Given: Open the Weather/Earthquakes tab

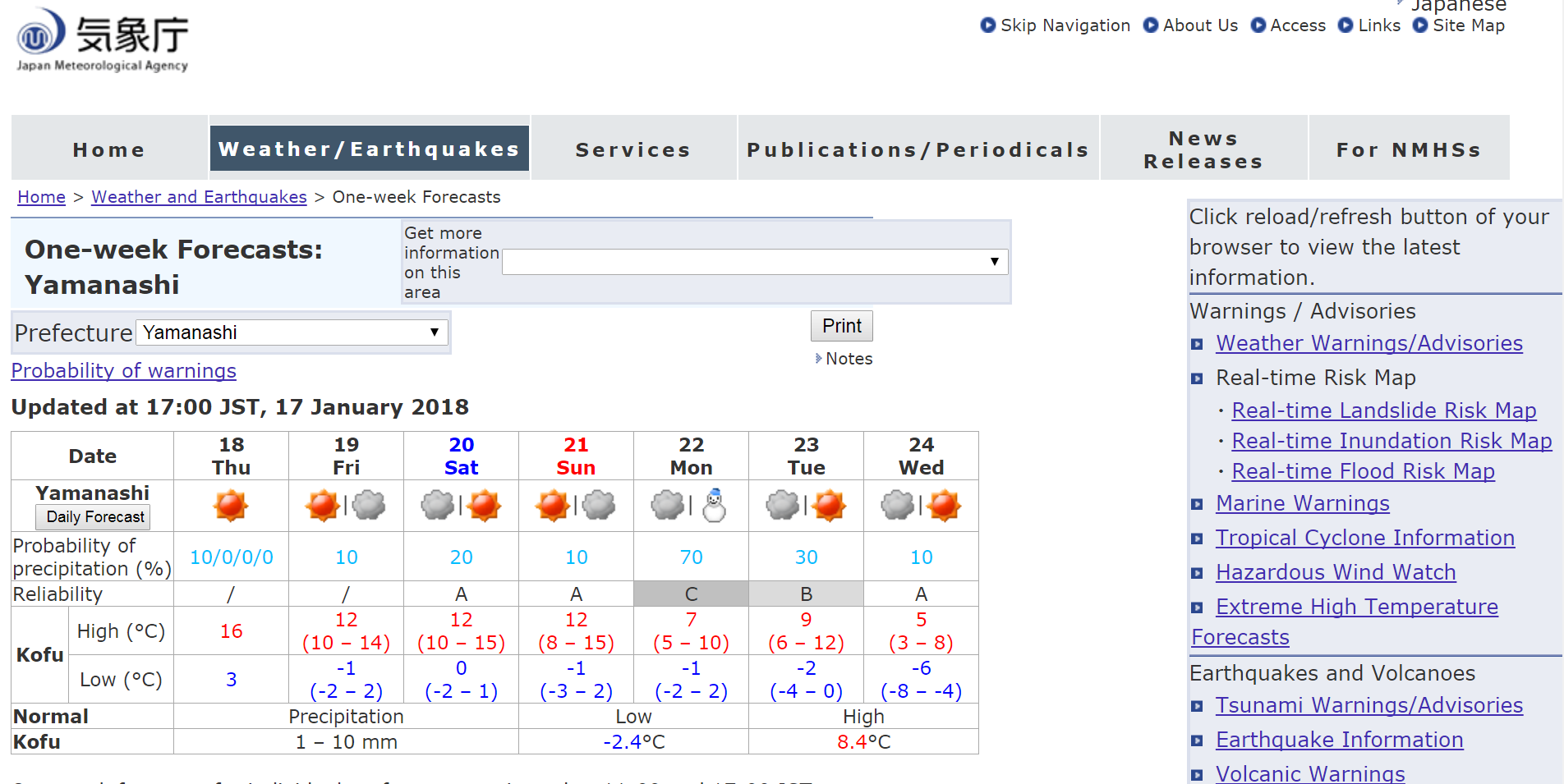Looking at the screenshot, I should click(370, 149).
